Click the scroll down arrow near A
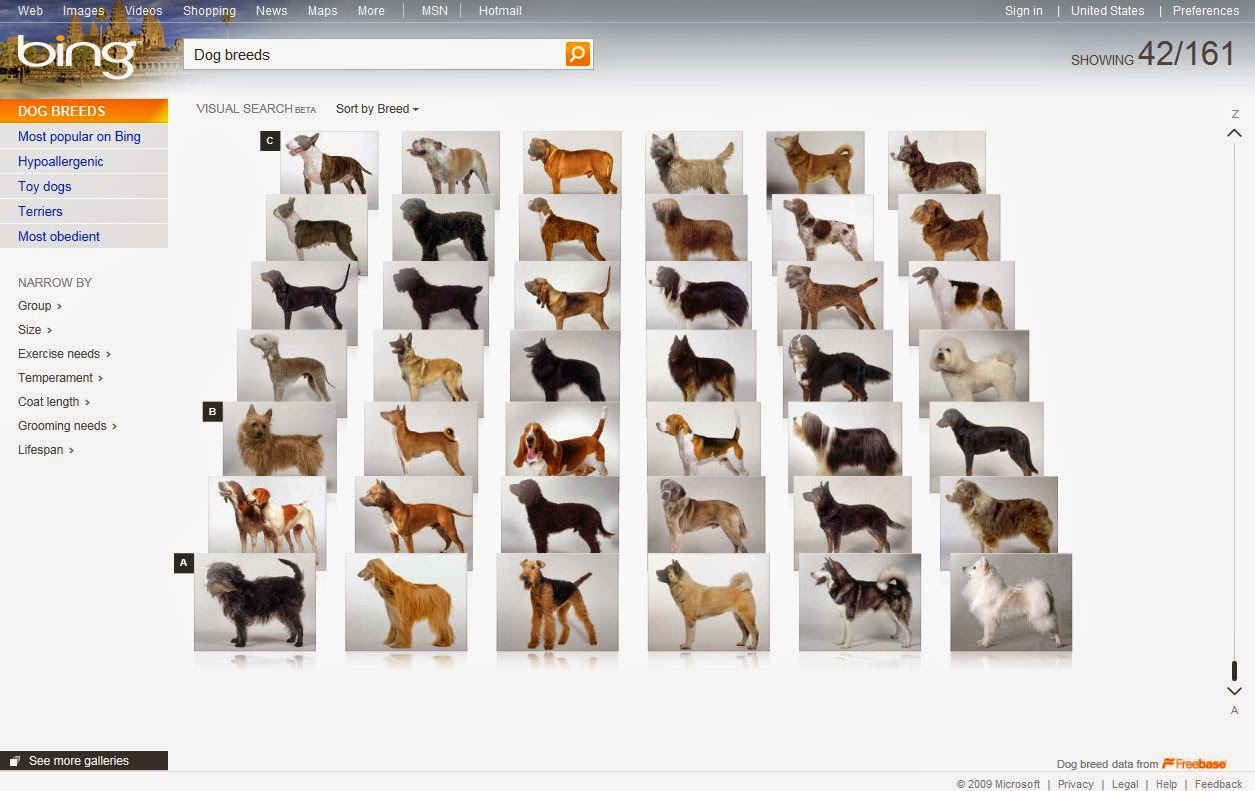 [1234, 691]
